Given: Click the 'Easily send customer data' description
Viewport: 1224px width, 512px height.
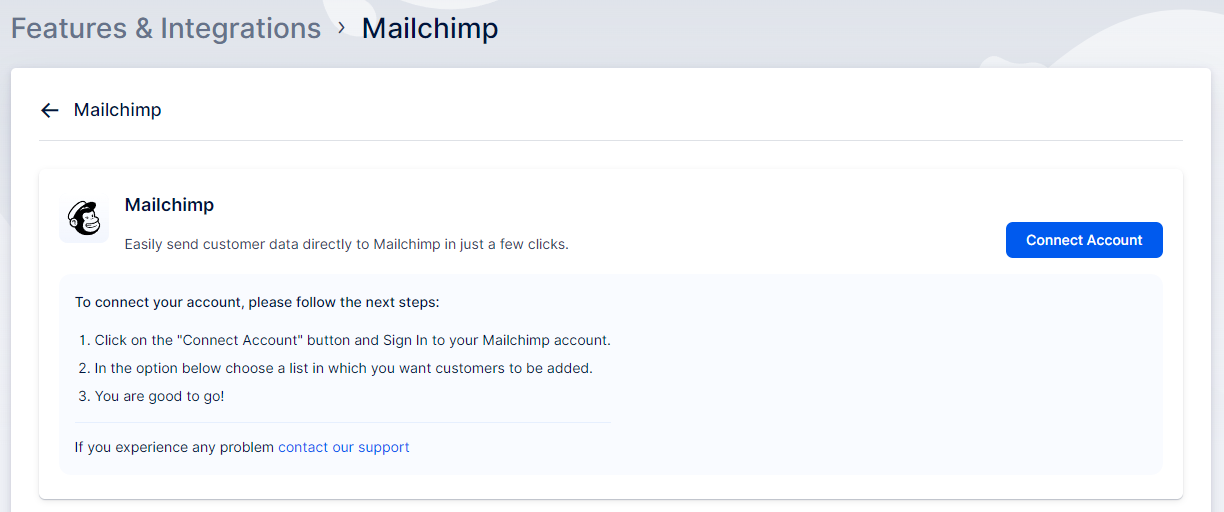Looking at the screenshot, I should (x=346, y=244).
